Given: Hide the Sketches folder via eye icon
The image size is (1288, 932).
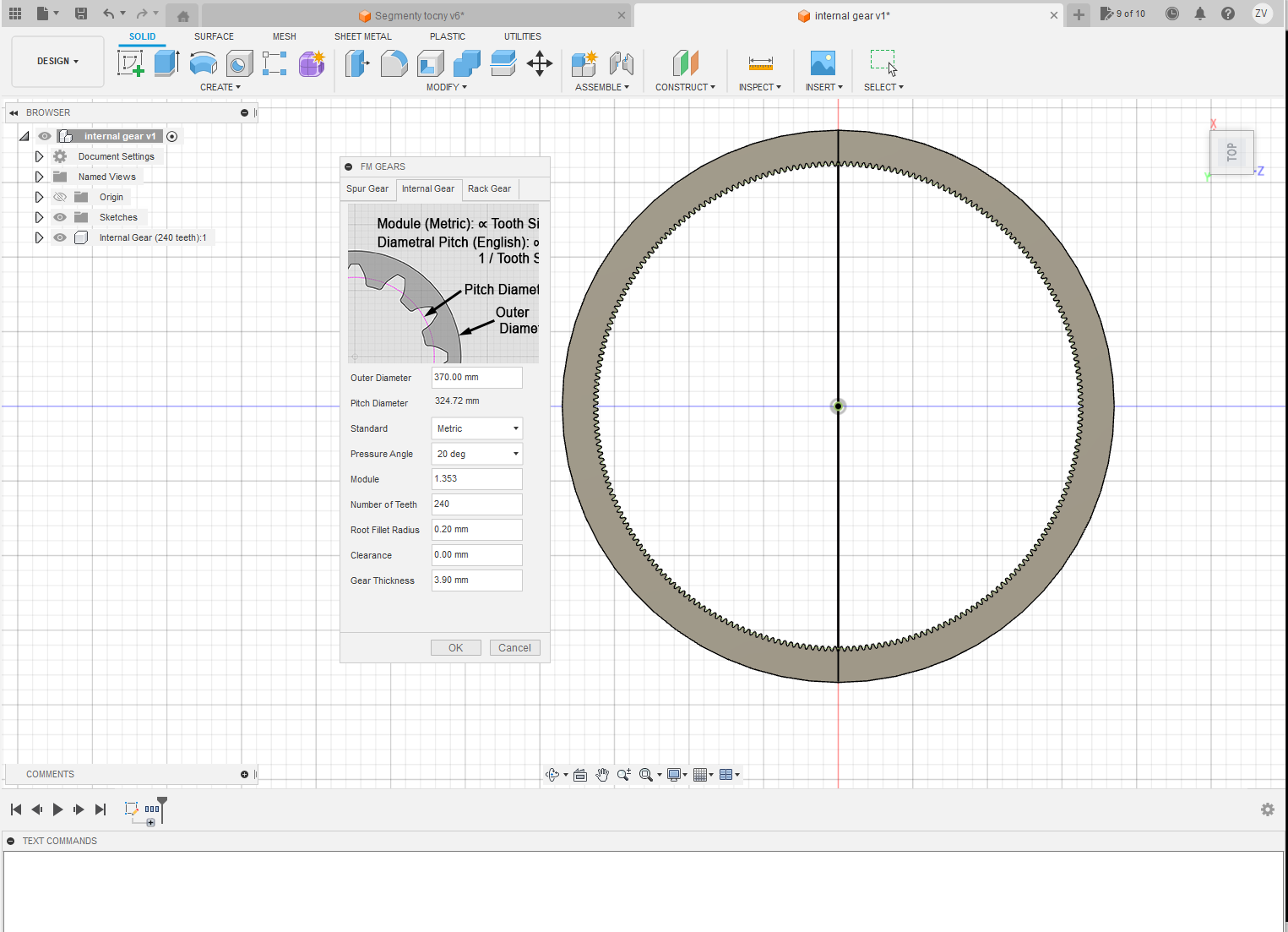Looking at the screenshot, I should 60,217.
